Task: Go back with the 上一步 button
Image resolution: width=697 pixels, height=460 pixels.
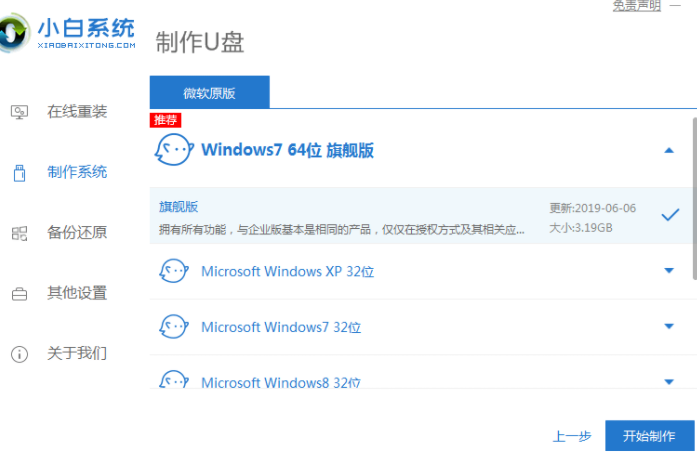Action: pos(572,436)
